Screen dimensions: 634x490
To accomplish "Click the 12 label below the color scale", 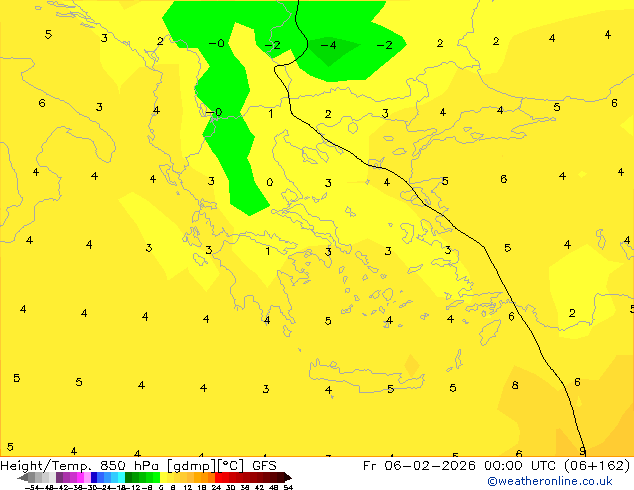I will (x=188, y=487).
